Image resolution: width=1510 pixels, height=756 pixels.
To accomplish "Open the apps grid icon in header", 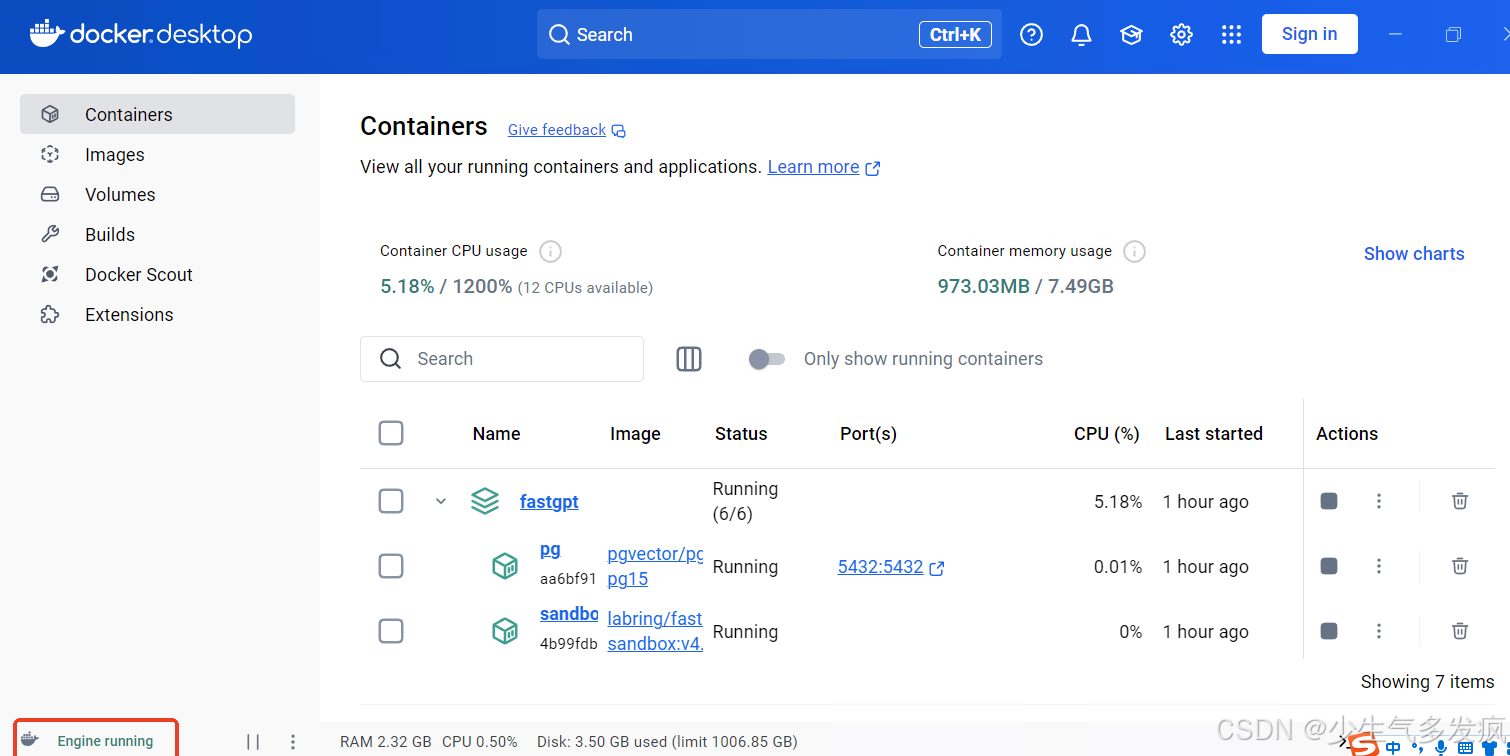I will pos(1231,35).
